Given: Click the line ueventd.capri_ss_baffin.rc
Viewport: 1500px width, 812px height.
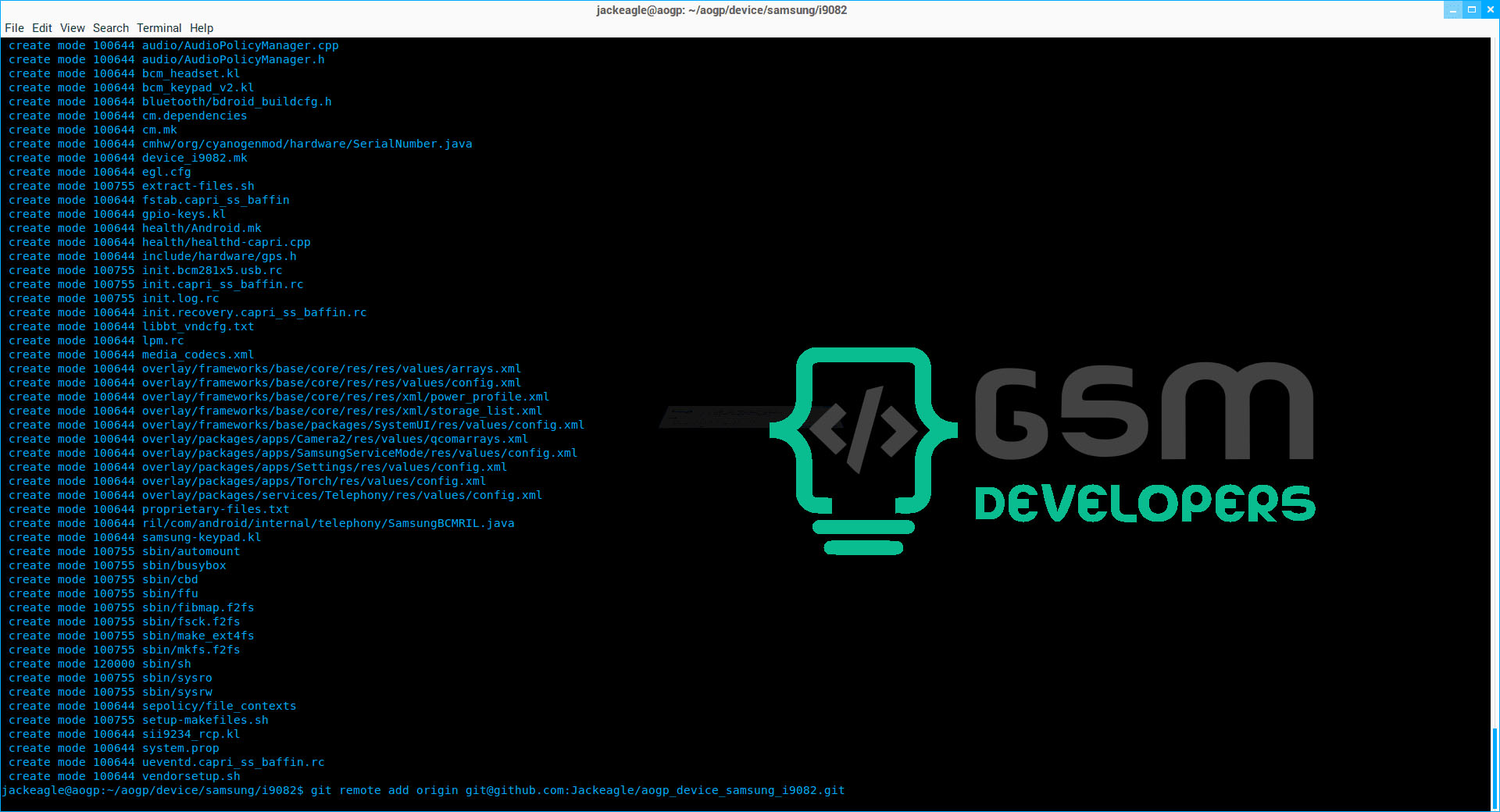Looking at the screenshot, I should pos(166,763).
